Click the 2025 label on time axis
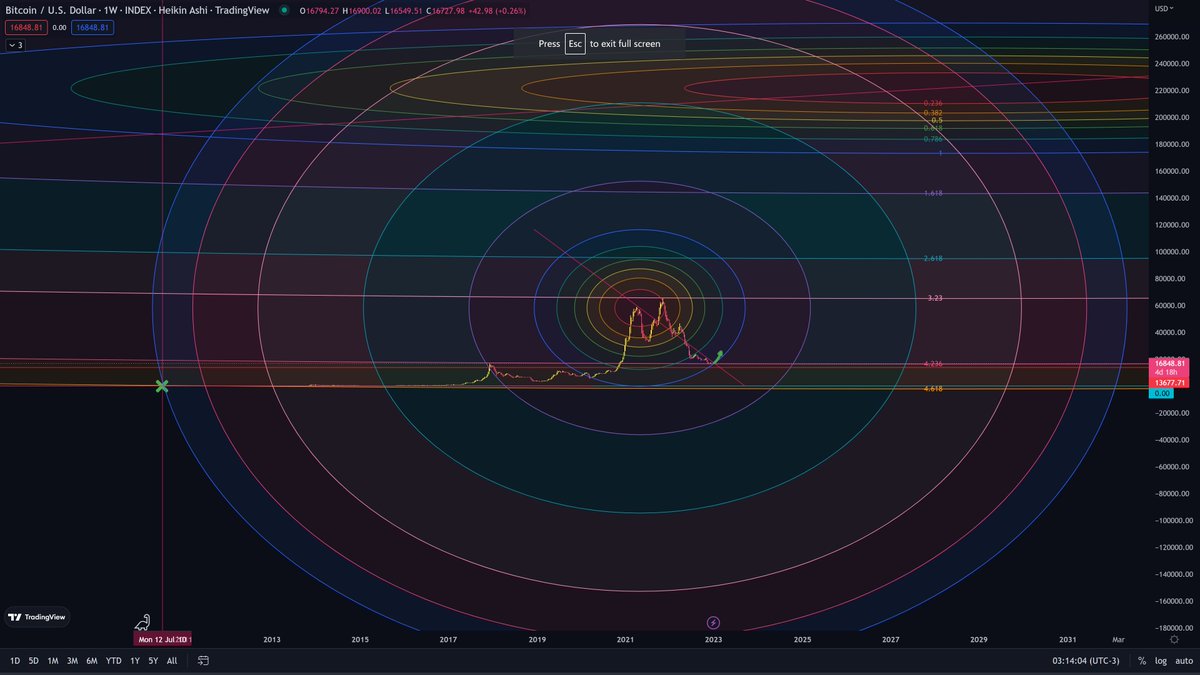This screenshot has height=675, width=1200. tap(802, 638)
